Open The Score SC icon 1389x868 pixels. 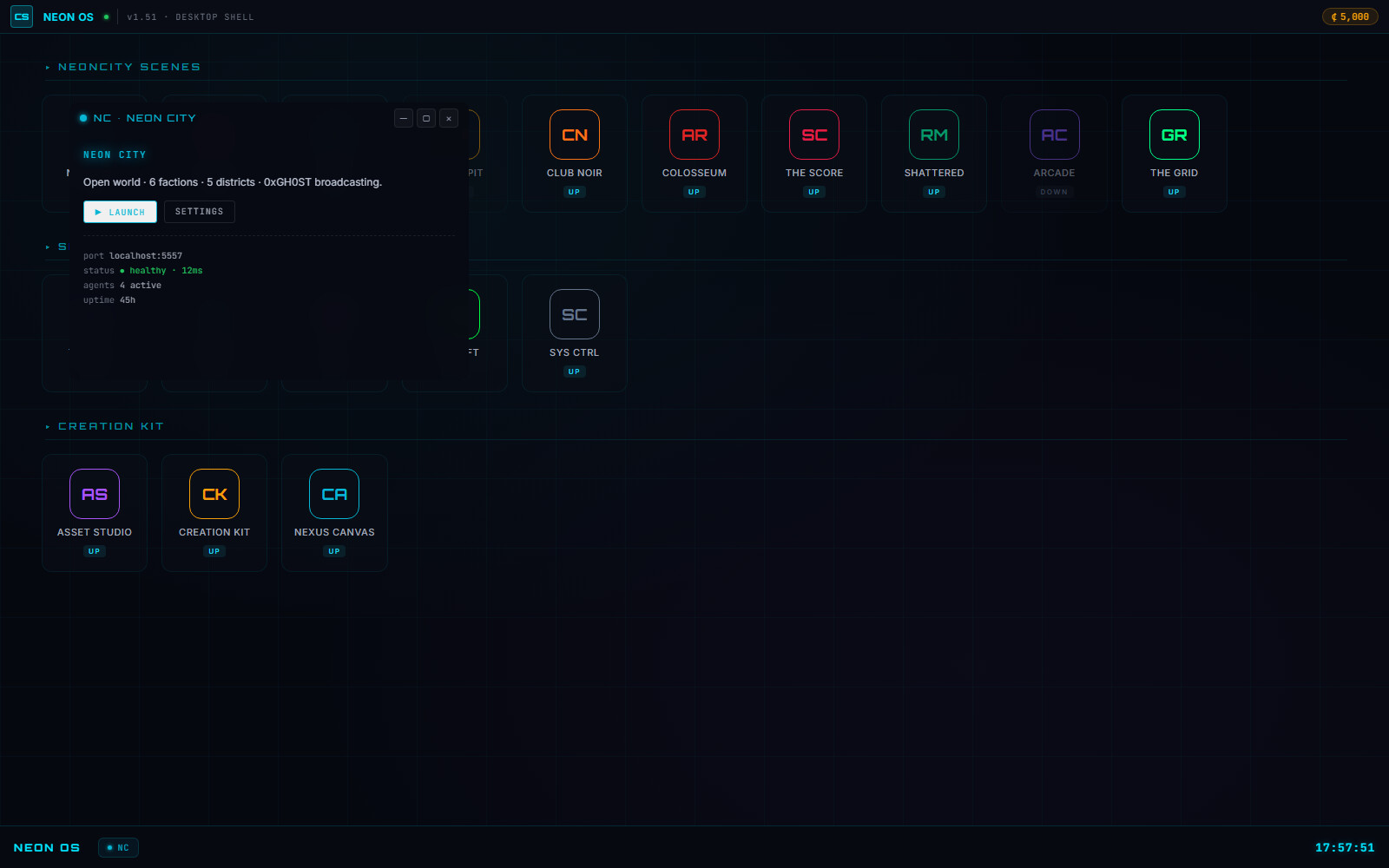tap(813, 135)
